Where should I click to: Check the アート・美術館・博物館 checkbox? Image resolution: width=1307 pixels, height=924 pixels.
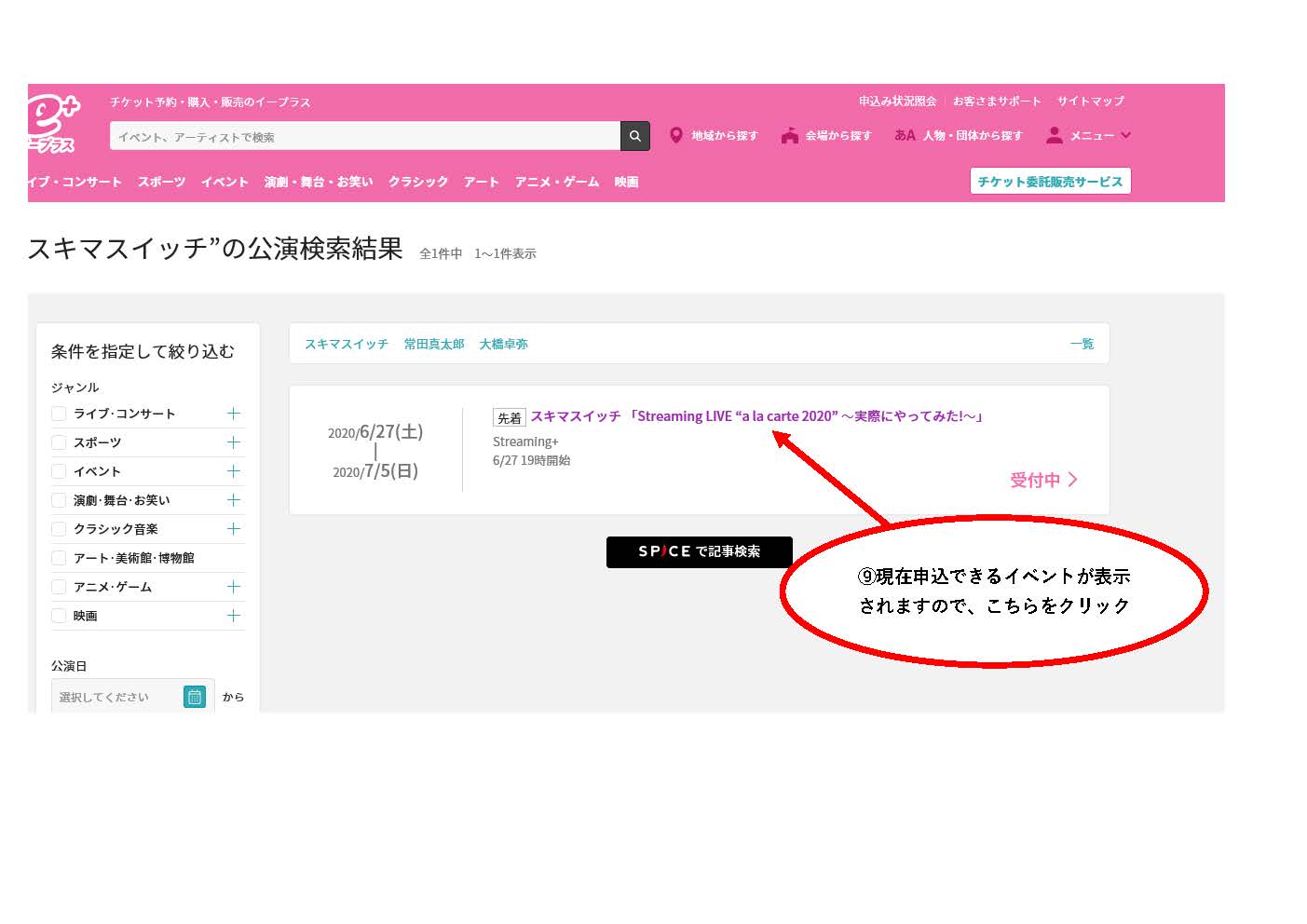pos(59,558)
